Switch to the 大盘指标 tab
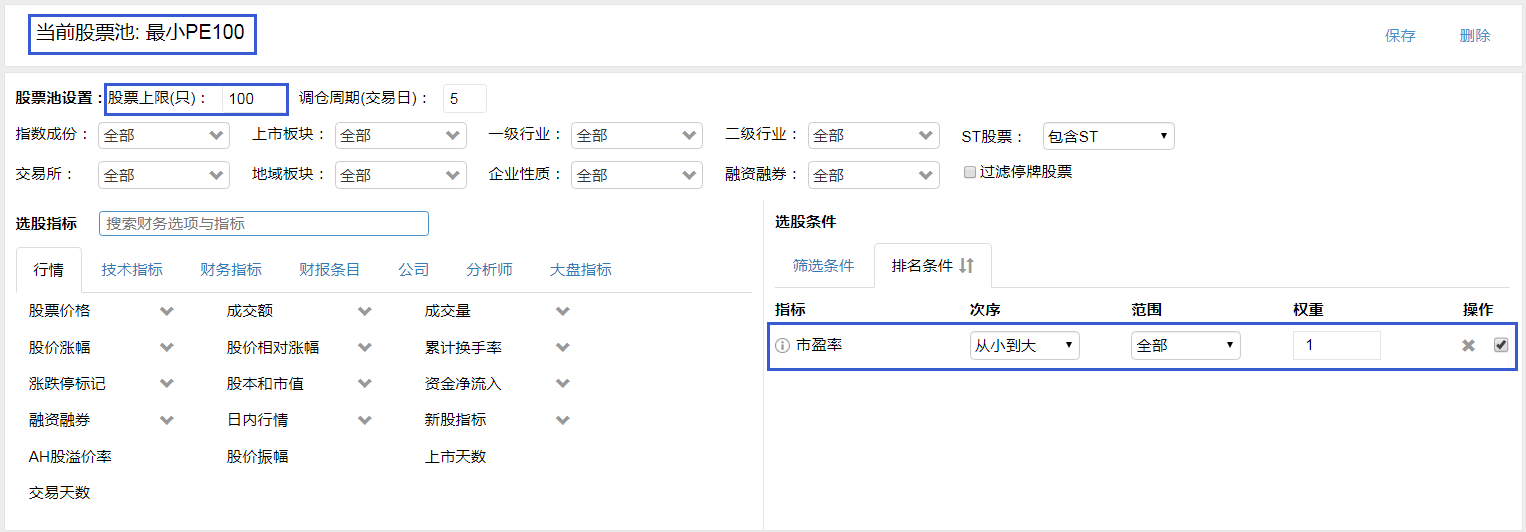This screenshot has height=532, width=1526. pyautogui.click(x=581, y=269)
